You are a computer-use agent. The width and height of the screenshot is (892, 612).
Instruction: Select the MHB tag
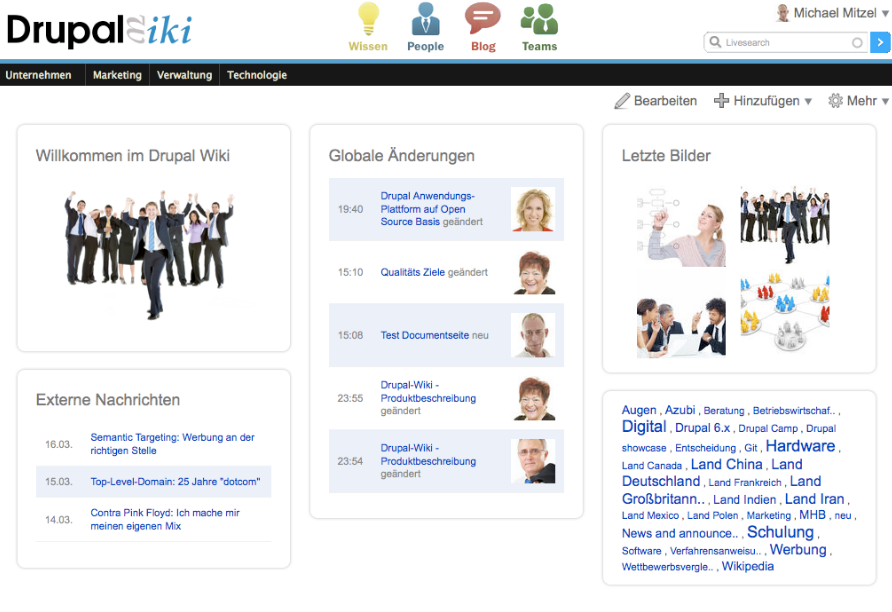click(x=812, y=515)
